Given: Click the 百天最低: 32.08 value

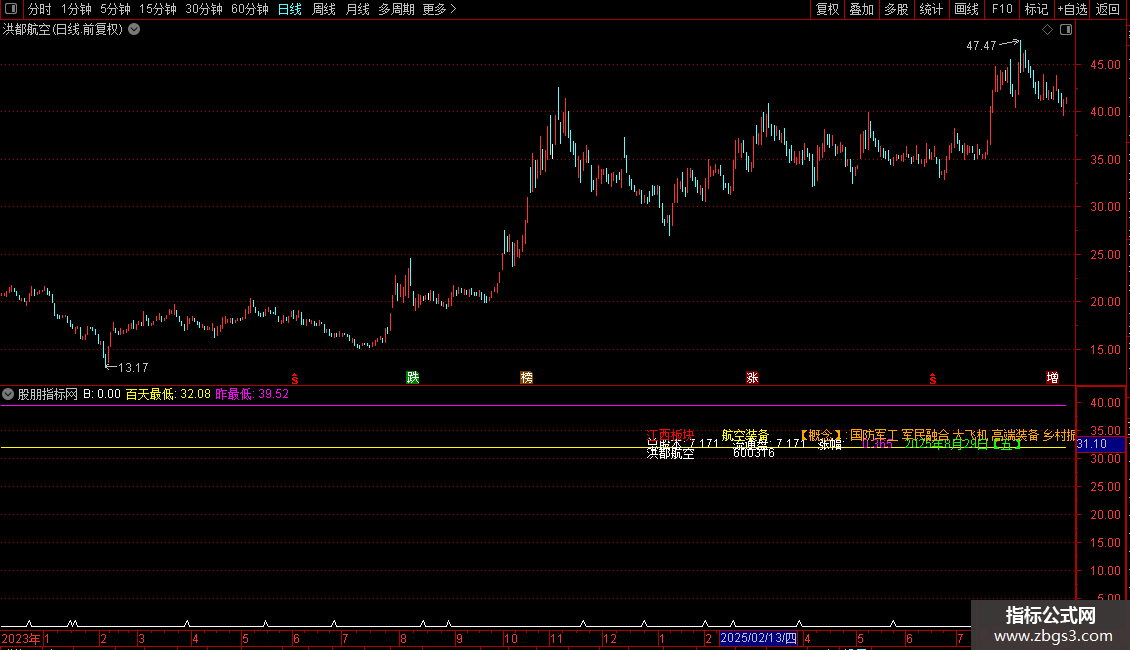Looking at the screenshot, I should pyautogui.click(x=168, y=394).
